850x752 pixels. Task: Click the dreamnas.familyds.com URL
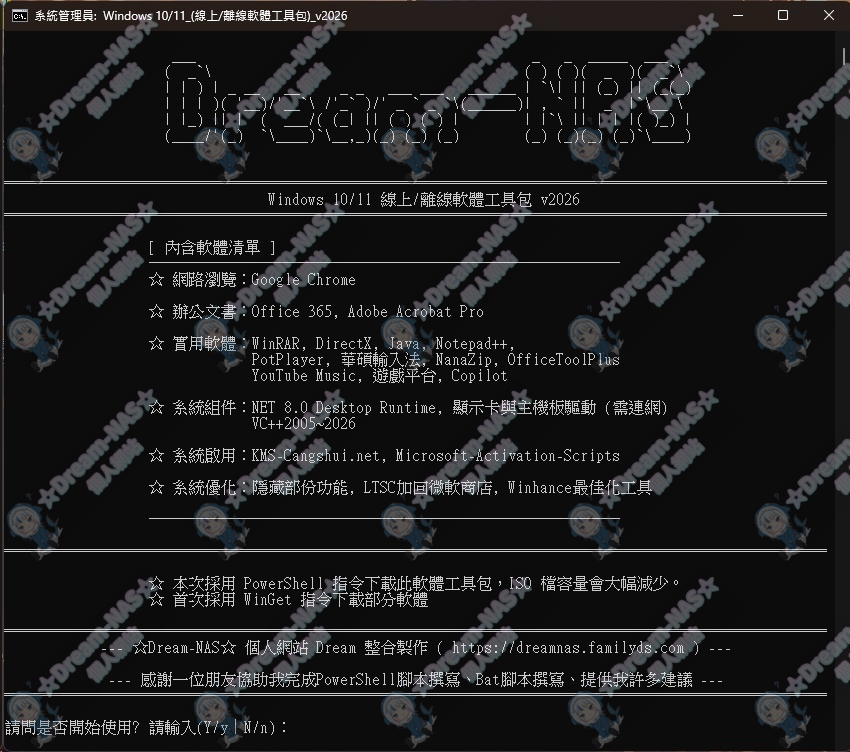568,647
